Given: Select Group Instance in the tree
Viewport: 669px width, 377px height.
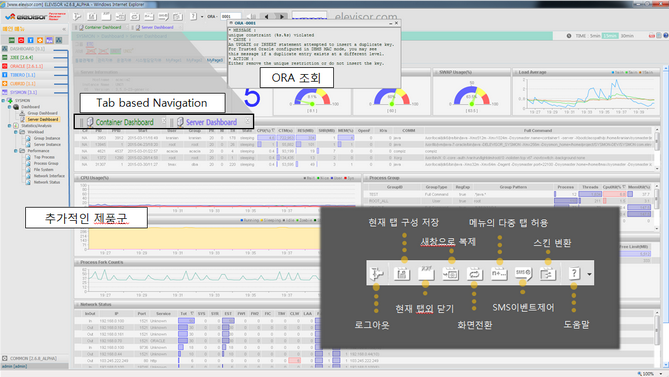Looking at the screenshot, I should point(47,138).
